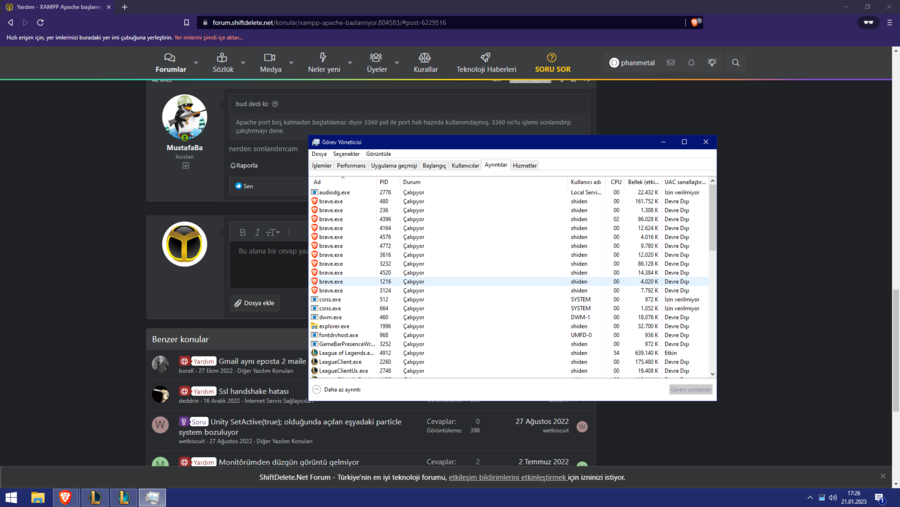Viewport: 900px width, 507px height.
Task: Expand the Forumlar menu dropdown arrow
Action: pyautogui.click(x=196, y=63)
